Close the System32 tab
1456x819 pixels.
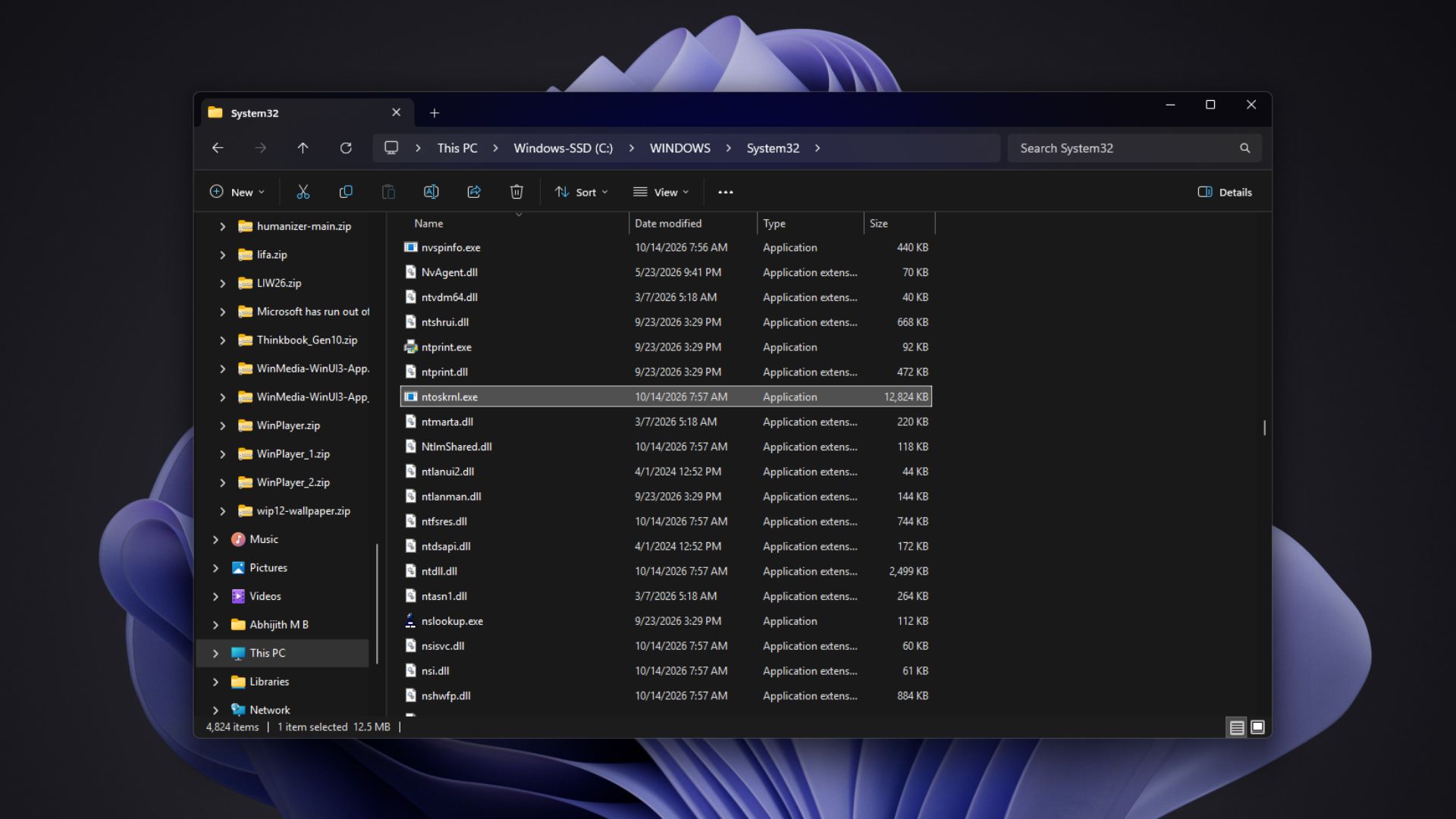click(x=396, y=112)
